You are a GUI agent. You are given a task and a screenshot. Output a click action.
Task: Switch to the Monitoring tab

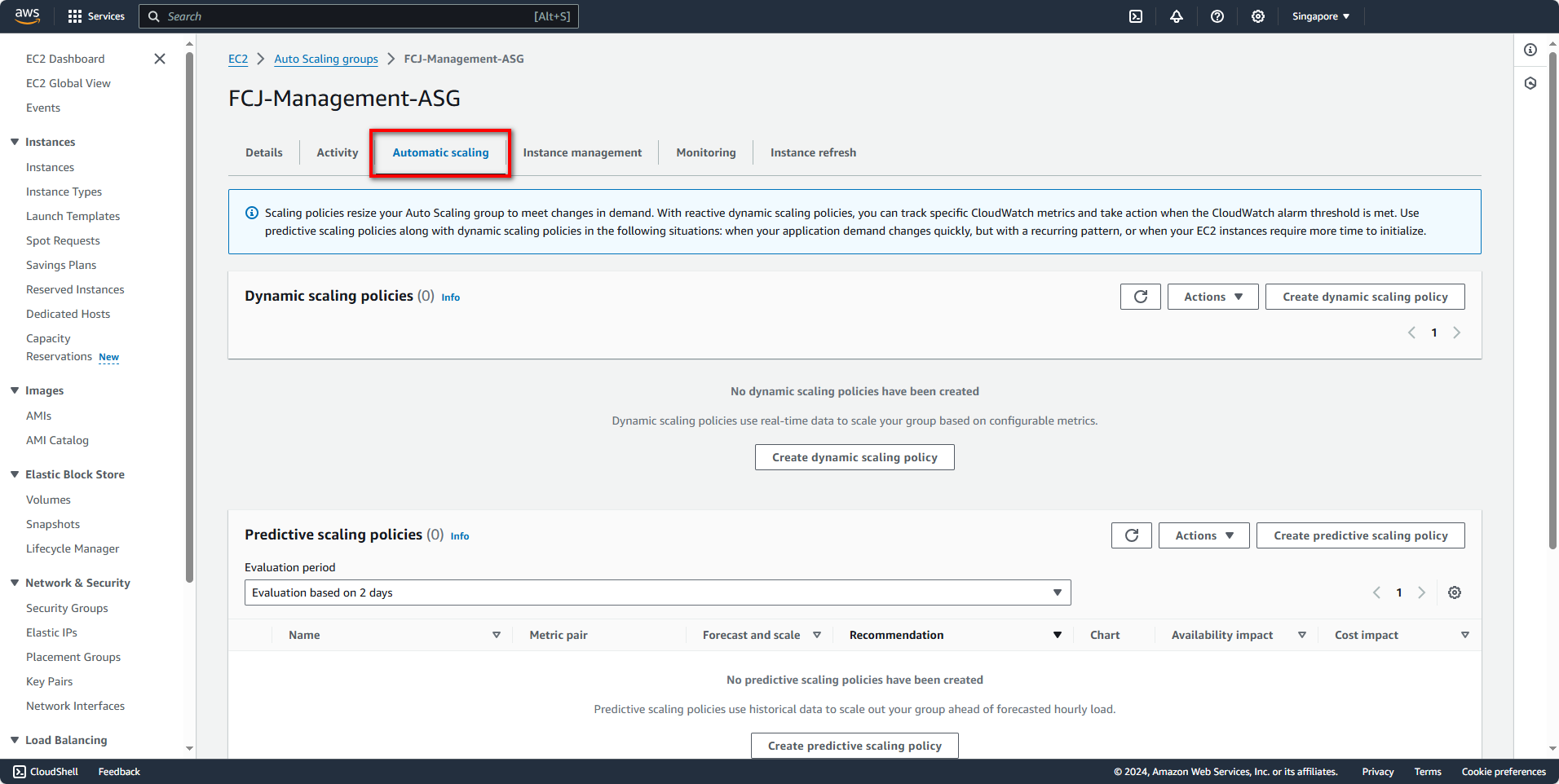[705, 152]
